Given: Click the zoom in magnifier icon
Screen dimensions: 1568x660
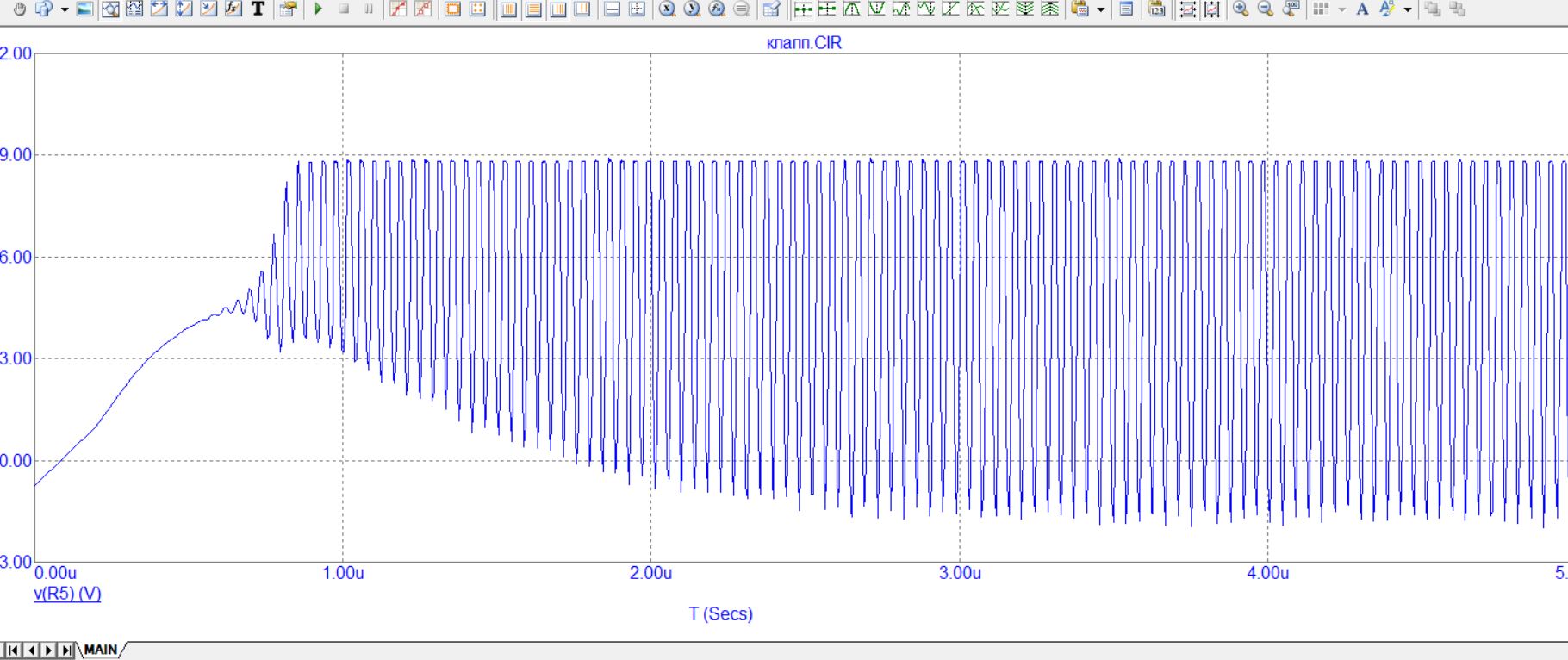Looking at the screenshot, I should 1241,9.
